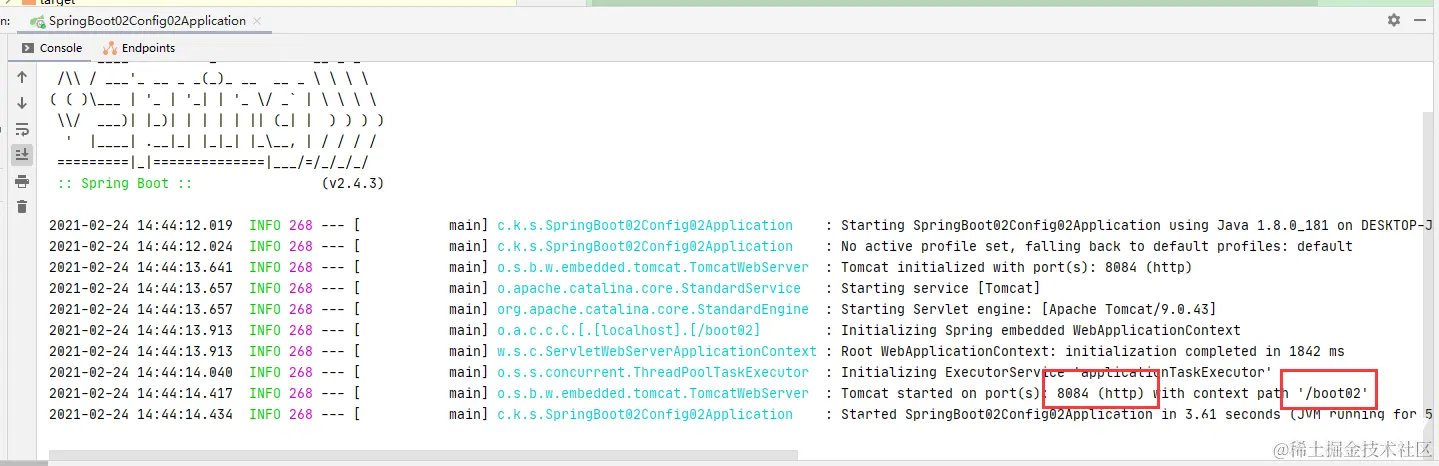Click timestamp '2021-02-24 14:44:13.641'
The image size is (1439, 466).
[141, 267]
